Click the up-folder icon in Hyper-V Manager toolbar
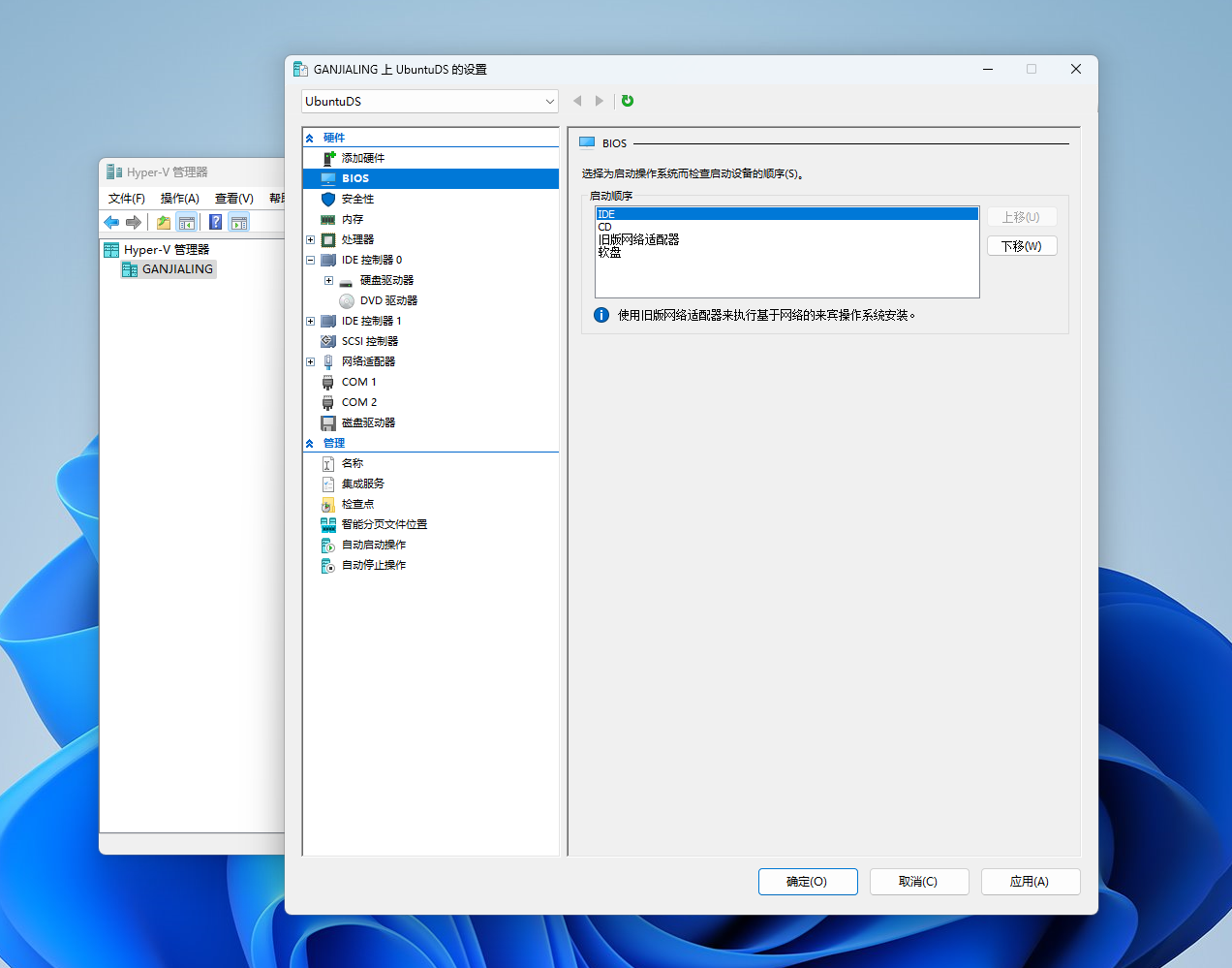The image size is (1232, 968). tap(164, 222)
